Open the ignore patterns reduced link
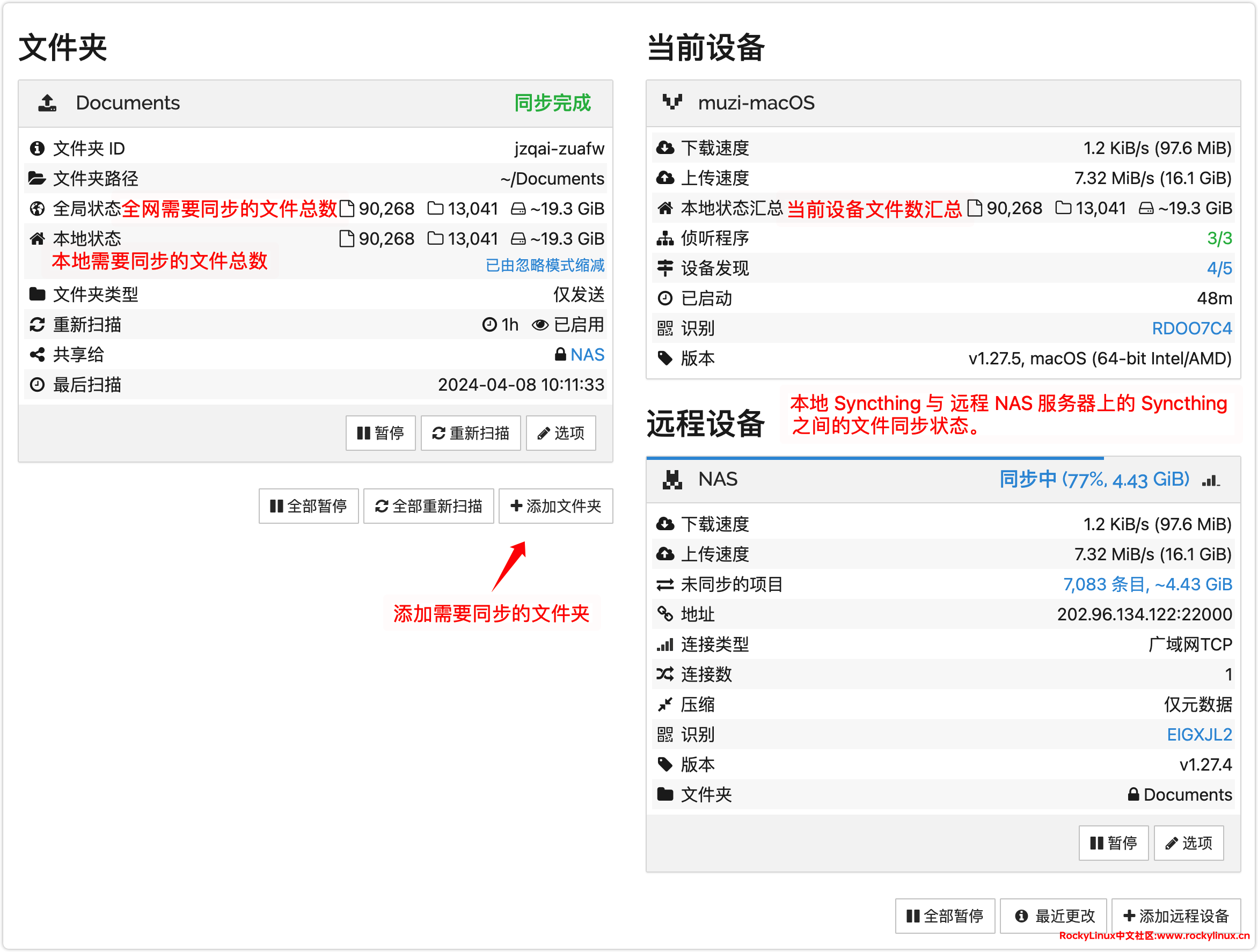The width and height of the screenshot is (1258, 952). 545,265
